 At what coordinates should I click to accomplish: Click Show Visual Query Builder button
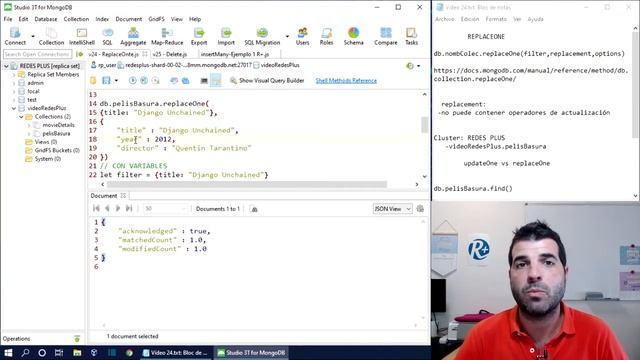click(267, 80)
